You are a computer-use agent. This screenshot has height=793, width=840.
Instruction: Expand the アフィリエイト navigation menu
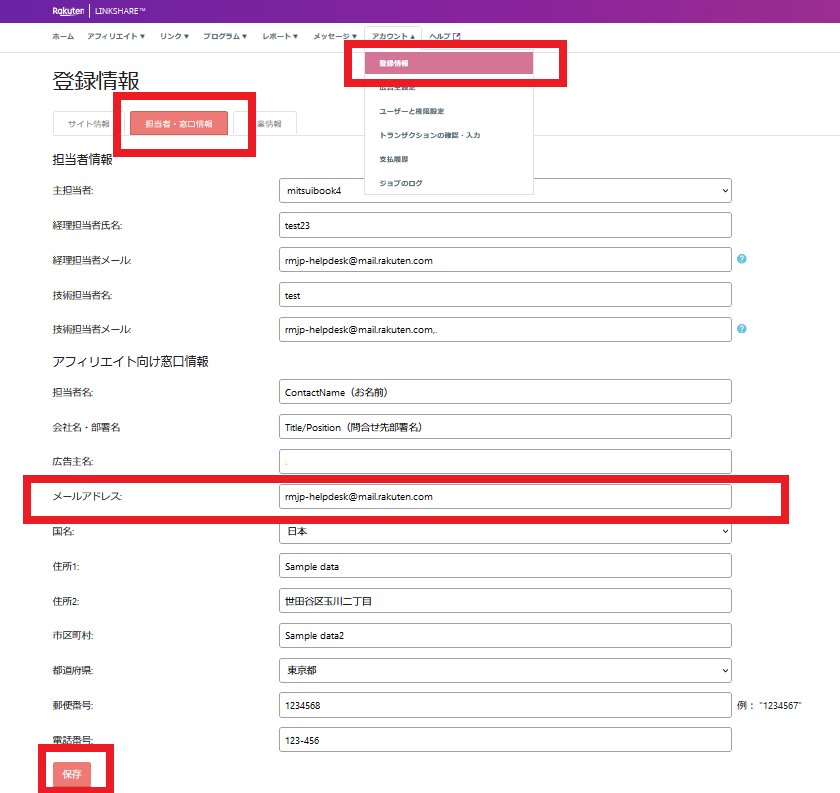click(x=116, y=36)
